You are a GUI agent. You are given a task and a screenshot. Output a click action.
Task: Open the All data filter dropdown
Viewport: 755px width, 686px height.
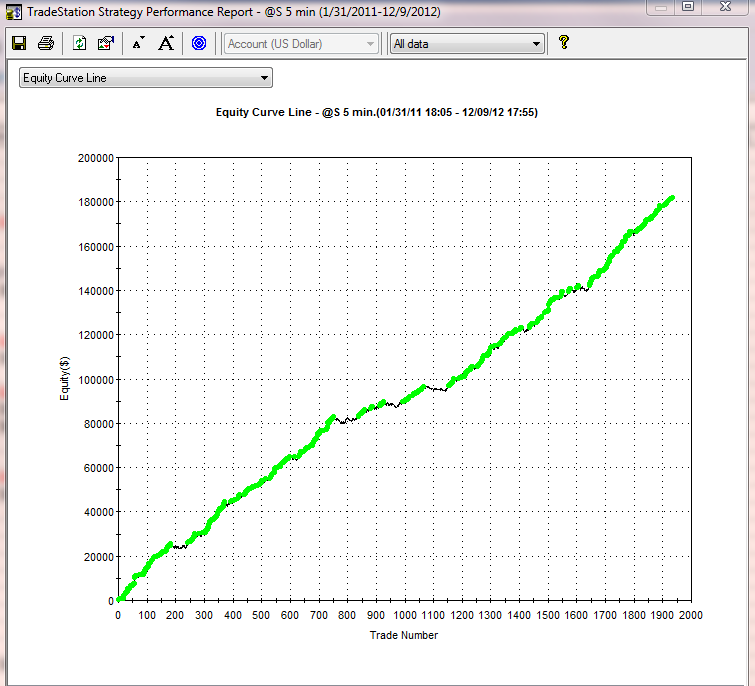pyautogui.click(x=536, y=44)
